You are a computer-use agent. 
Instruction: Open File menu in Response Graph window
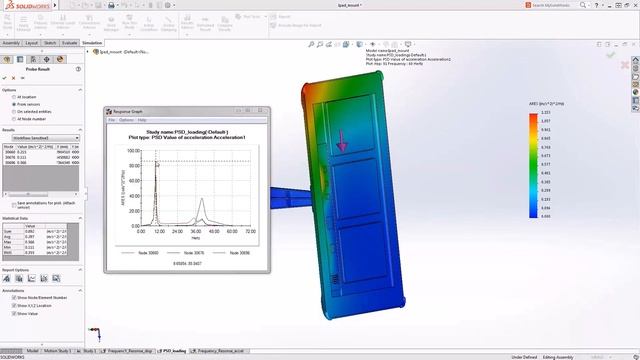pos(111,120)
